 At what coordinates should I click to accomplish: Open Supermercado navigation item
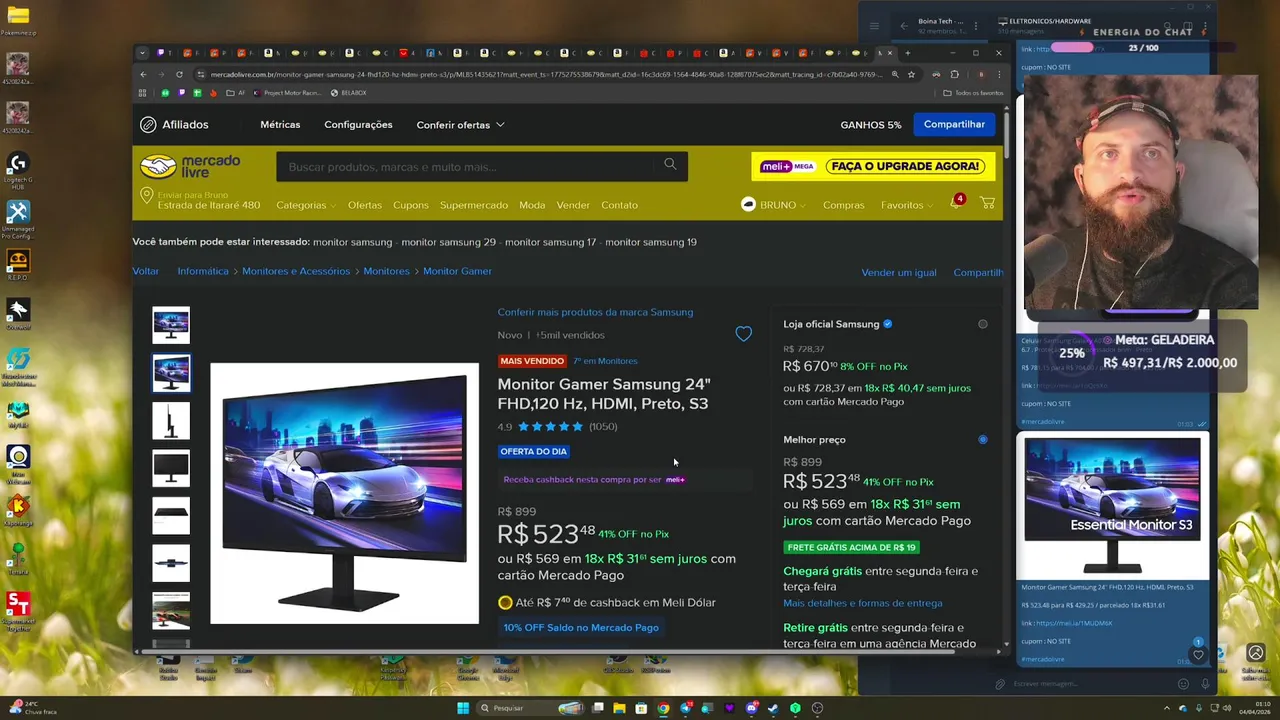474,205
